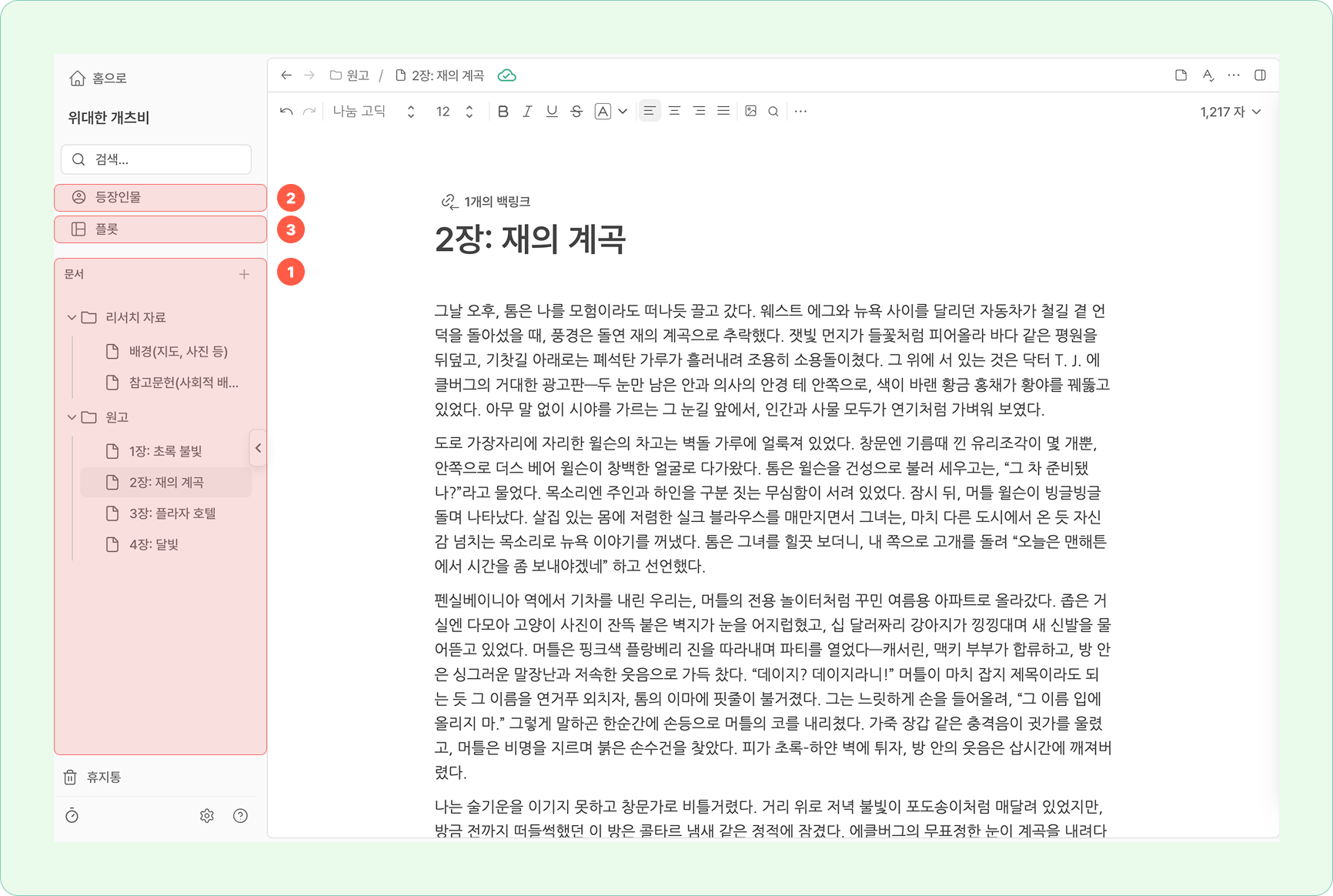The image size is (1333, 896).
Task: Click the undo arrow in the toolbar
Action: coord(286,112)
